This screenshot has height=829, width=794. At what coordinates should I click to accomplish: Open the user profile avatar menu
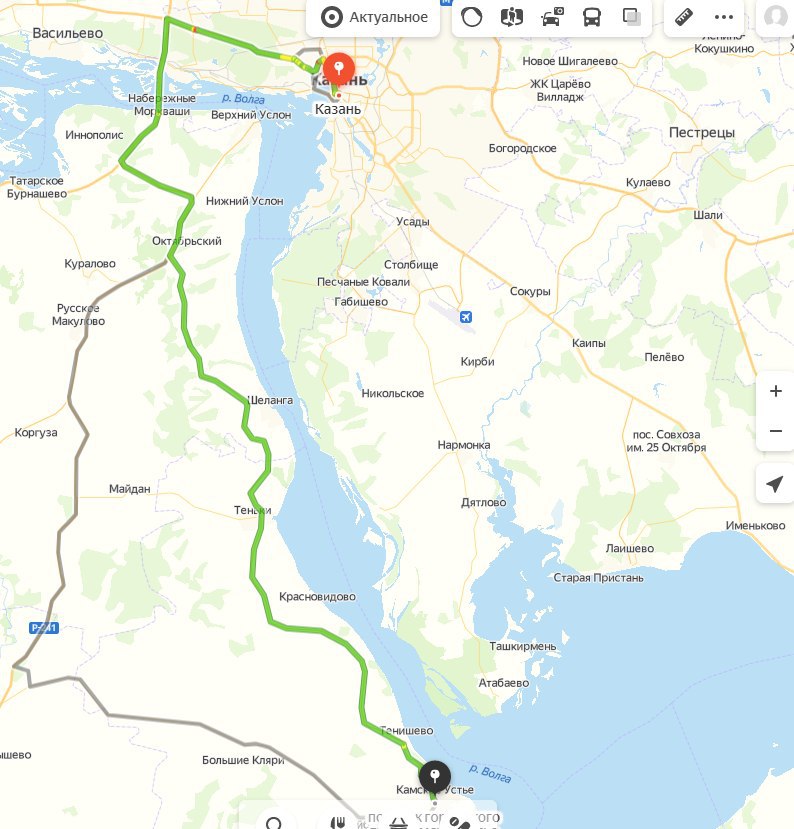tap(775, 17)
